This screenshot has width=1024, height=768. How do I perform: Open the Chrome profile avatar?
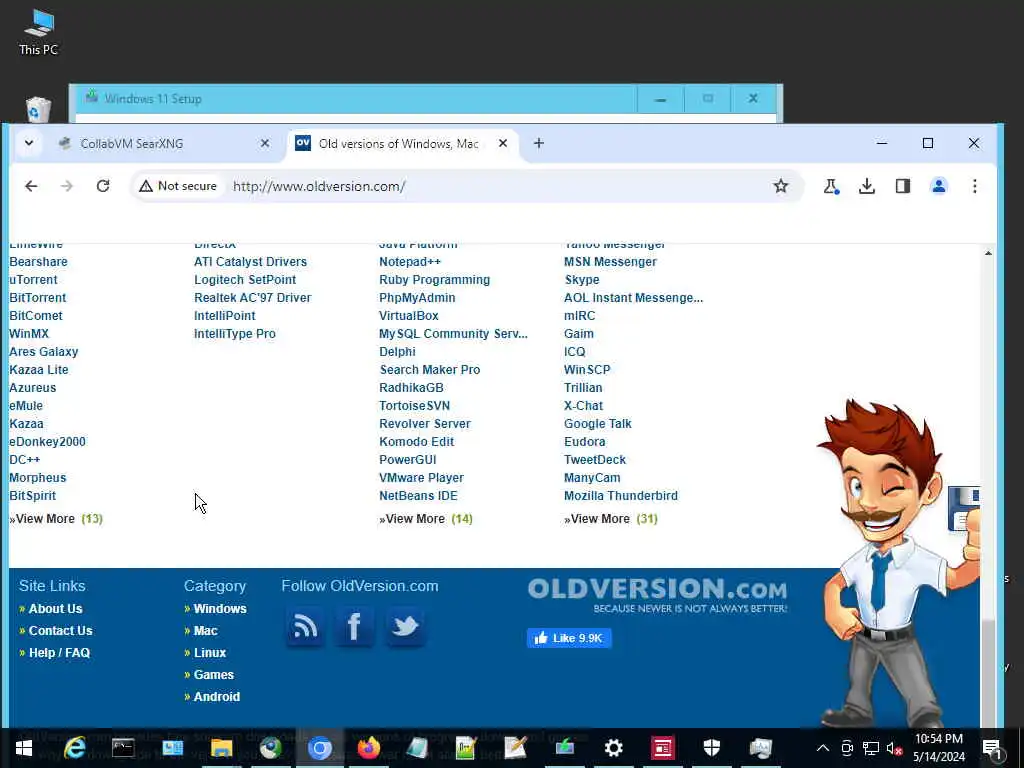click(x=938, y=186)
